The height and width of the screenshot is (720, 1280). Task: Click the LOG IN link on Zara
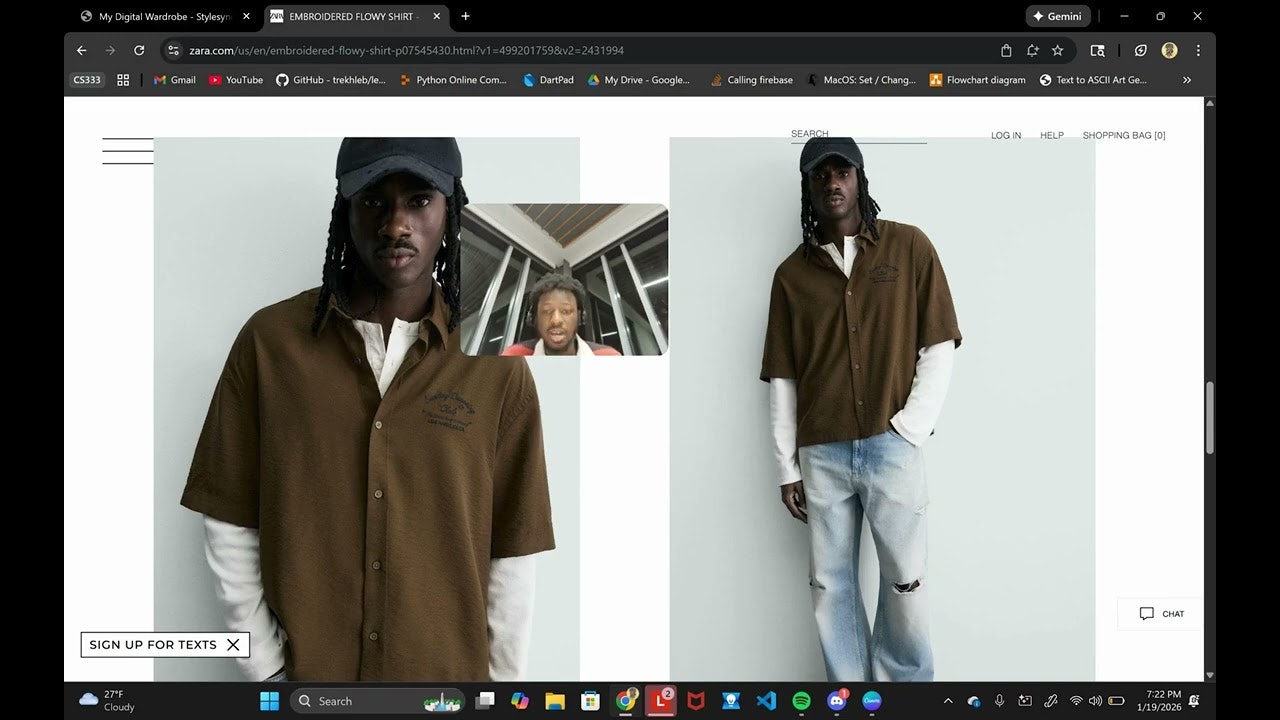point(1005,134)
